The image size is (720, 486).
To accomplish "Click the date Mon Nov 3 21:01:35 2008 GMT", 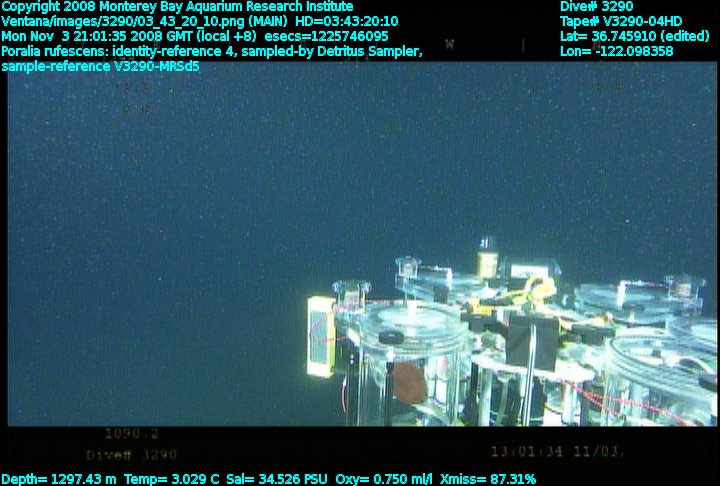I will [96, 36].
